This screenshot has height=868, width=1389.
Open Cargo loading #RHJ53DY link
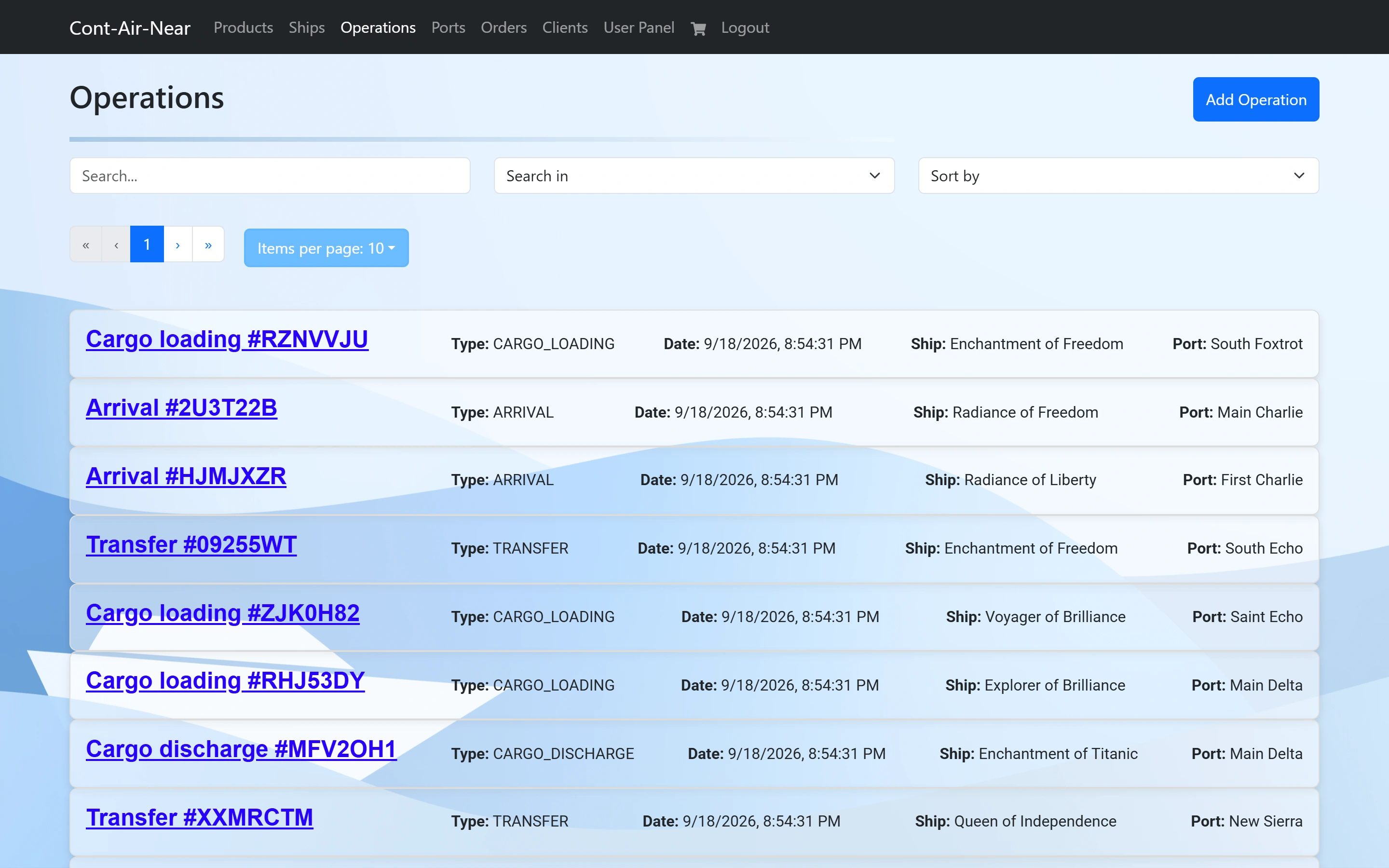[225, 681]
